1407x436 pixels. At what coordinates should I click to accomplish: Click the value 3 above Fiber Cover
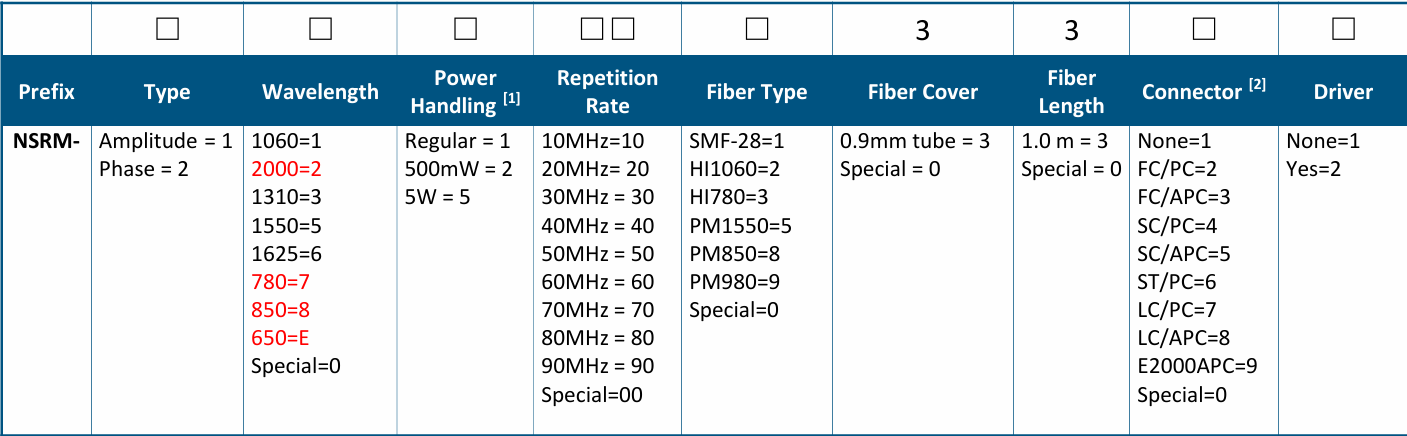click(923, 31)
